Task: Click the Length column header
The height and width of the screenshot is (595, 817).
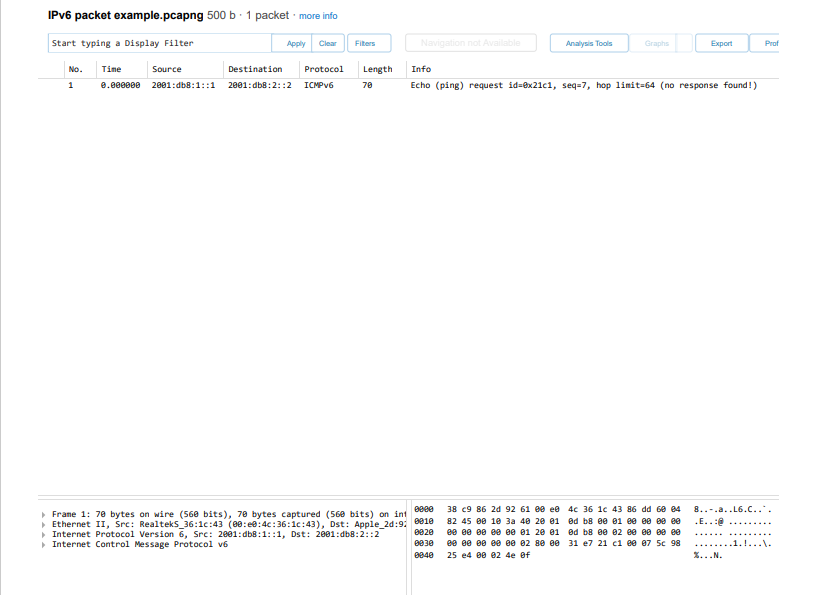Action: point(377,68)
